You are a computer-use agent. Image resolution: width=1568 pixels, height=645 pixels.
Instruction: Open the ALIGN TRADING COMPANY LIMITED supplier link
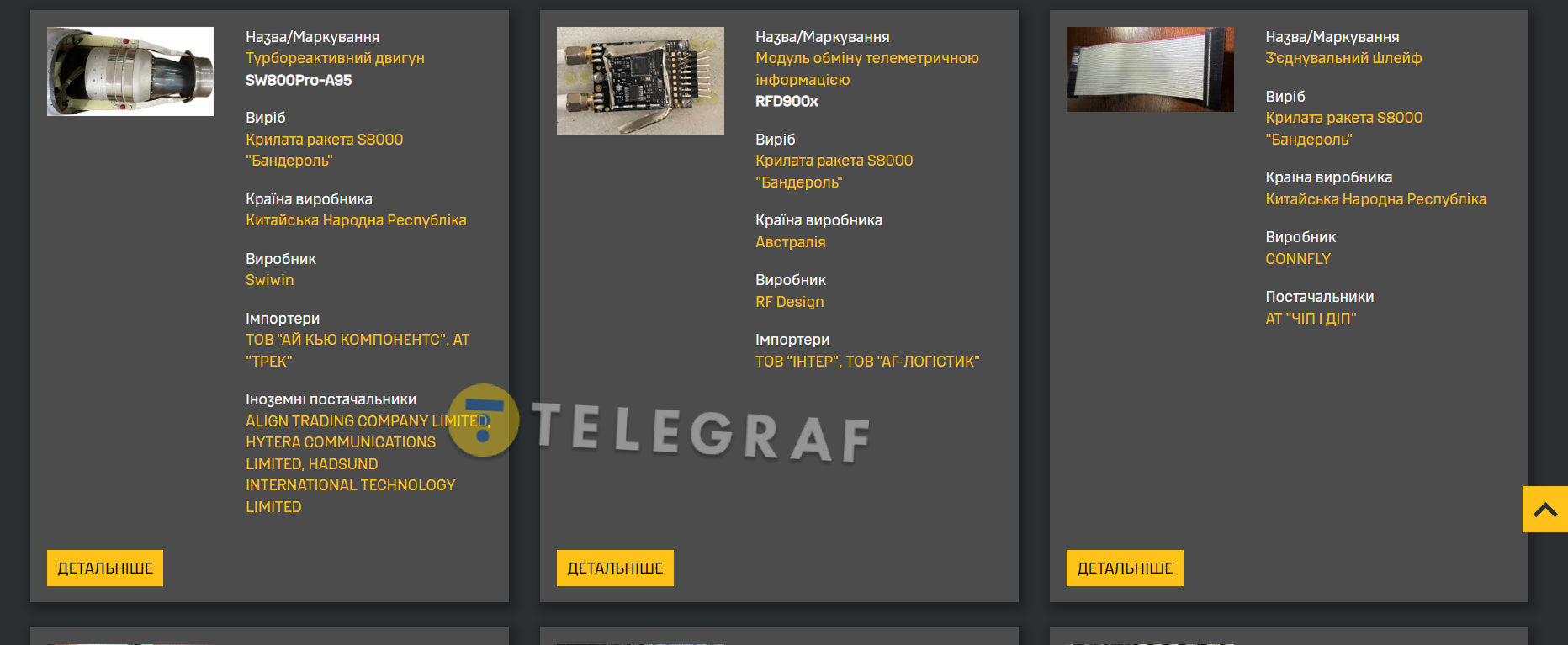(x=368, y=421)
